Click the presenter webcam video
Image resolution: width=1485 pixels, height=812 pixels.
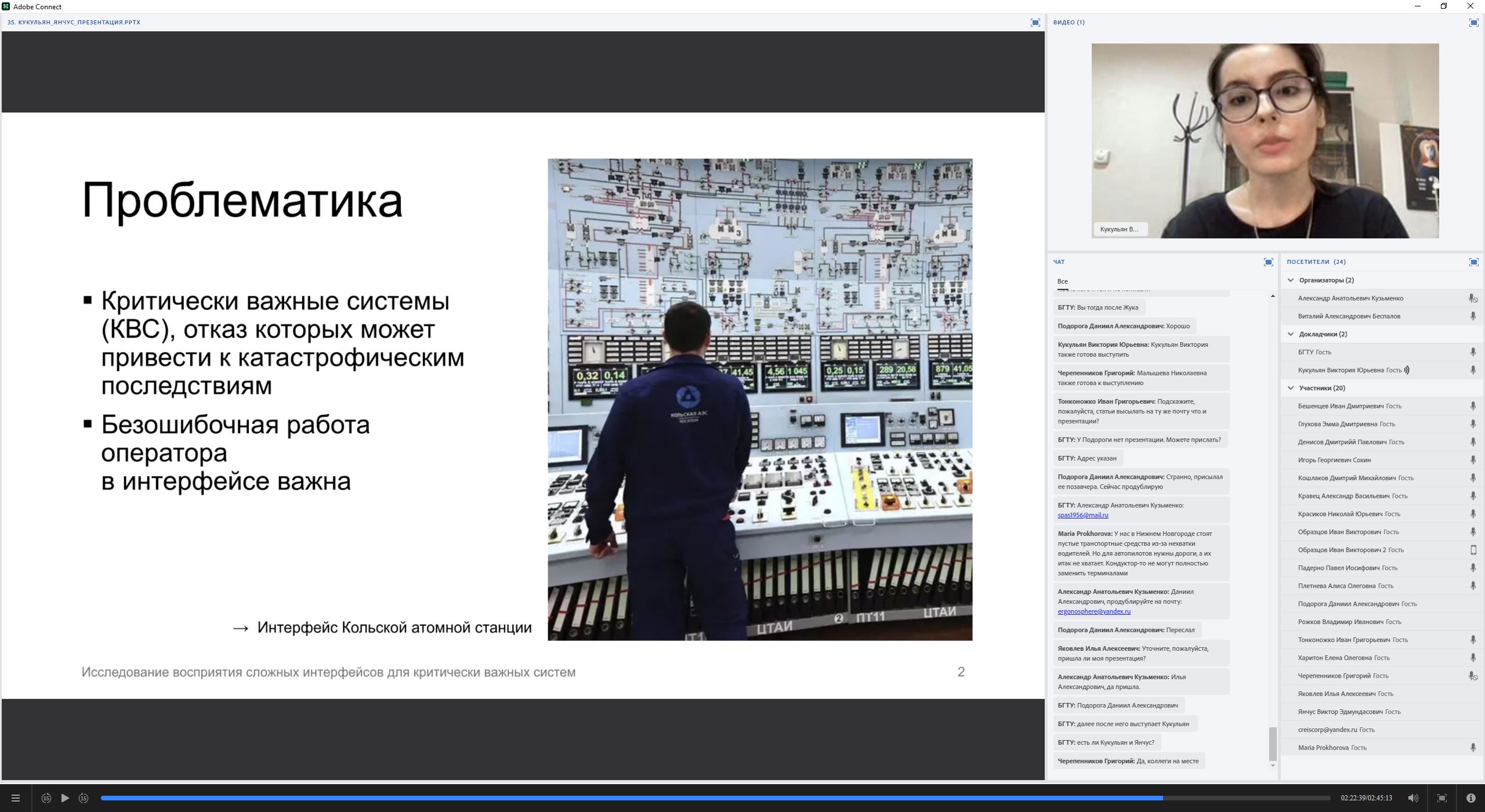pos(1265,140)
